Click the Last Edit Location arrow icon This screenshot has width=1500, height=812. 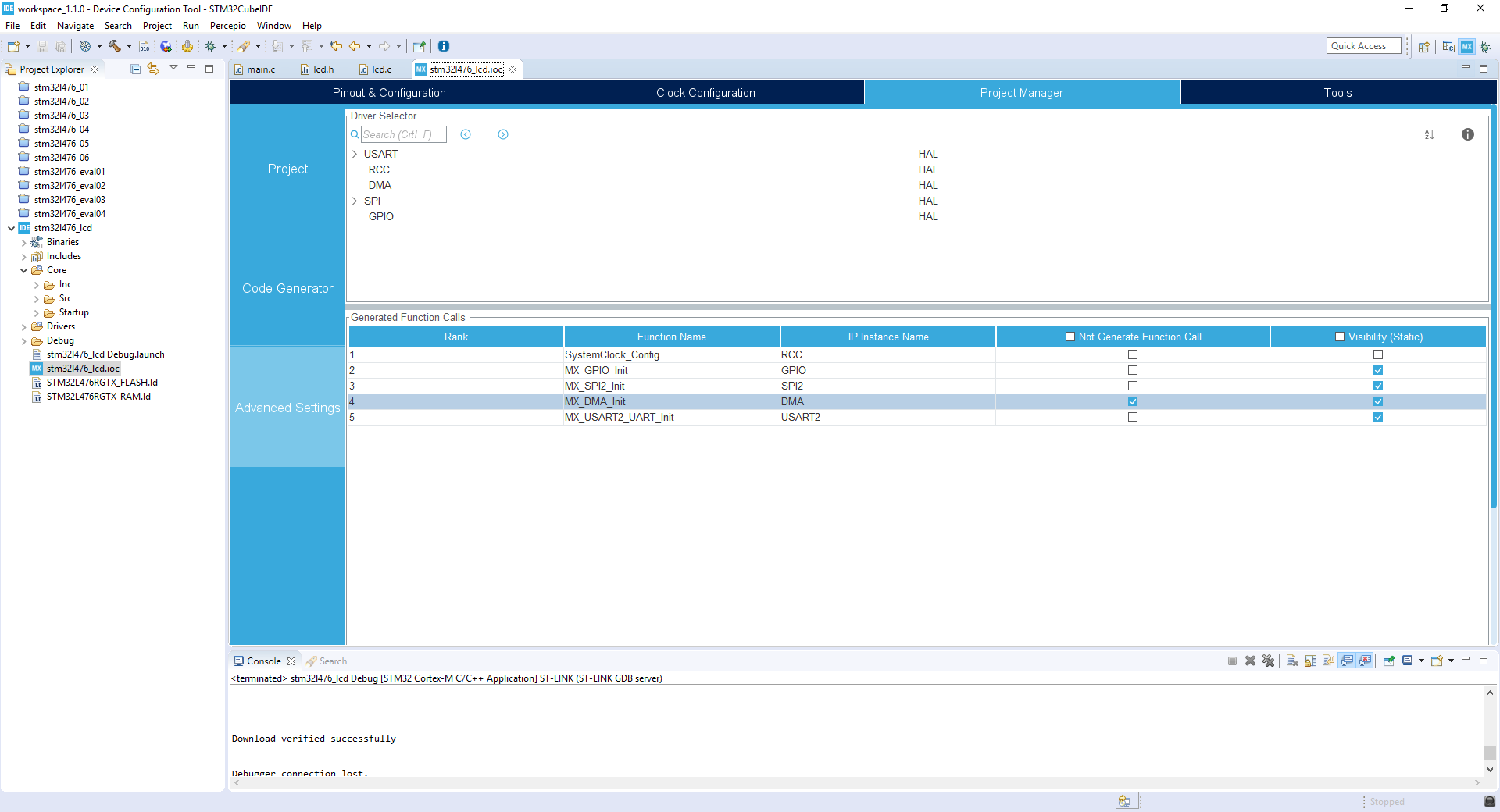pyautogui.click(x=336, y=46)
